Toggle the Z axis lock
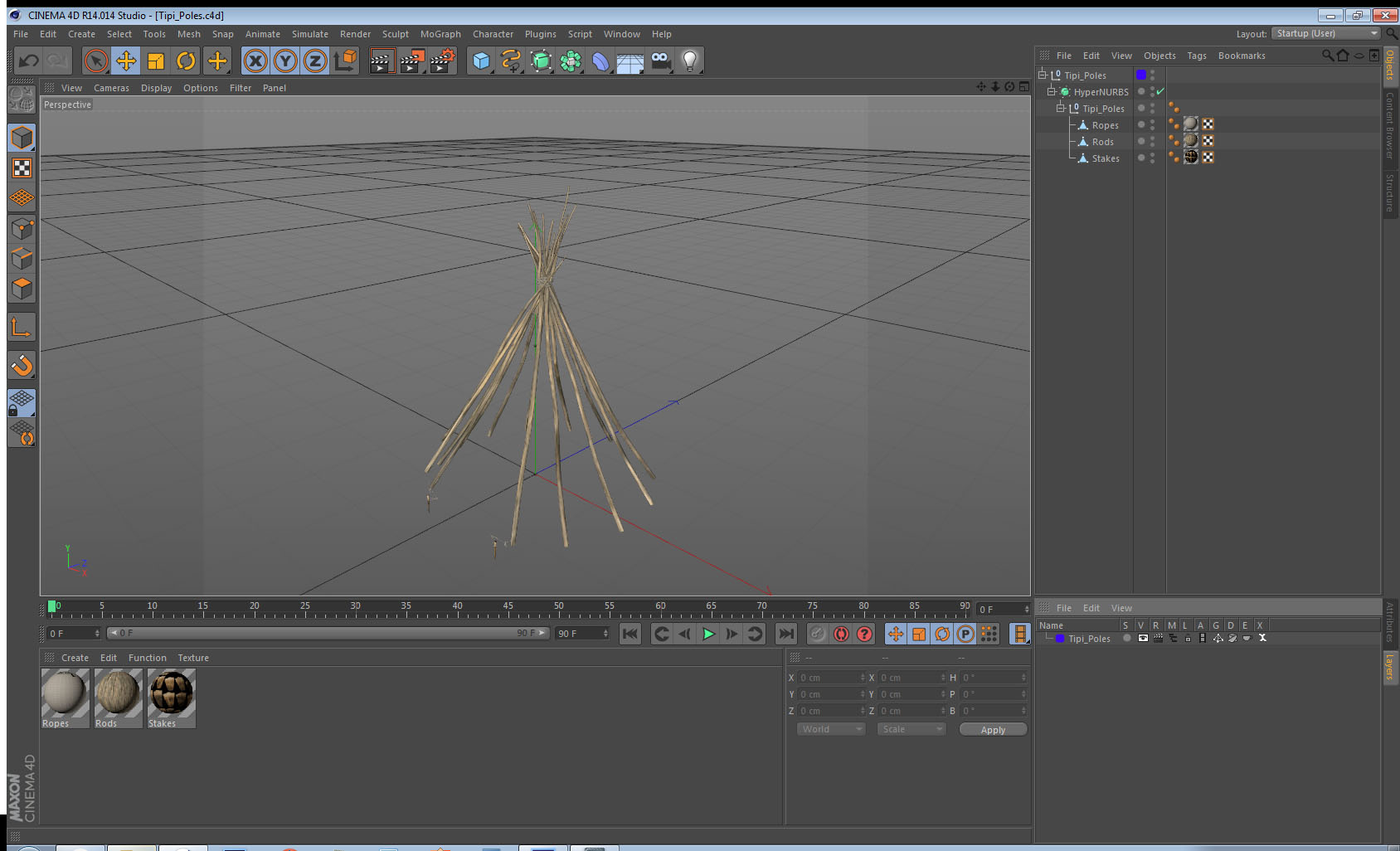1400x851 pixels. pyautogui.click(x=315, y=61)
